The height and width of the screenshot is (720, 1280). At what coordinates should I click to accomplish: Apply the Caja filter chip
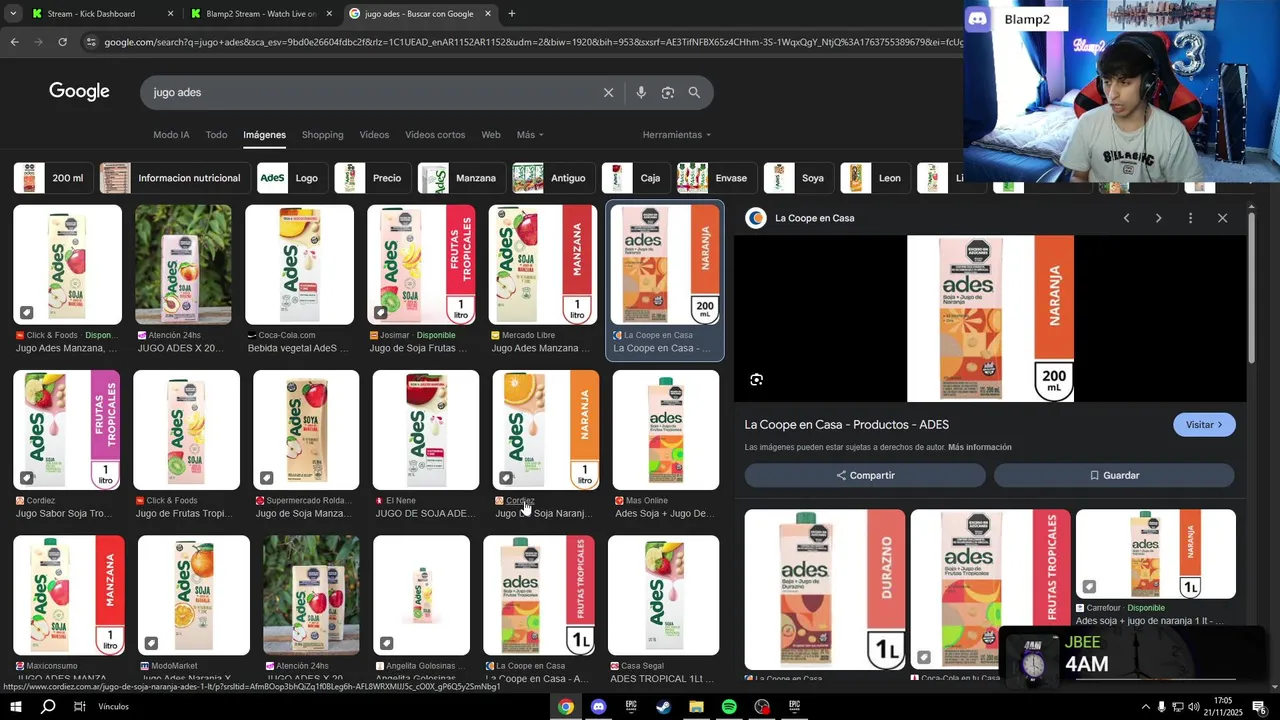coord(635,178)
